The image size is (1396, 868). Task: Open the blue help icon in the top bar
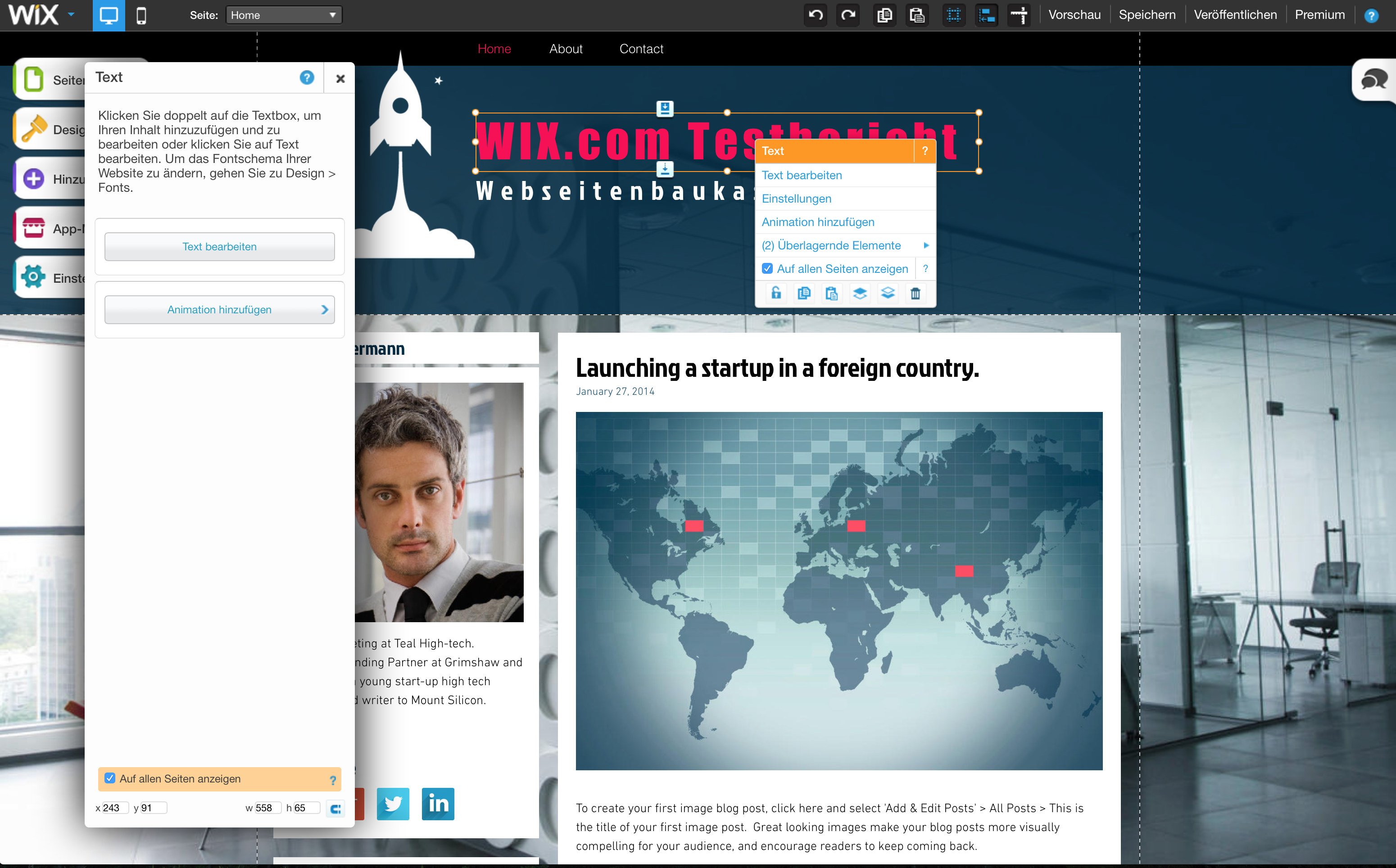[x=1371, y=15]
